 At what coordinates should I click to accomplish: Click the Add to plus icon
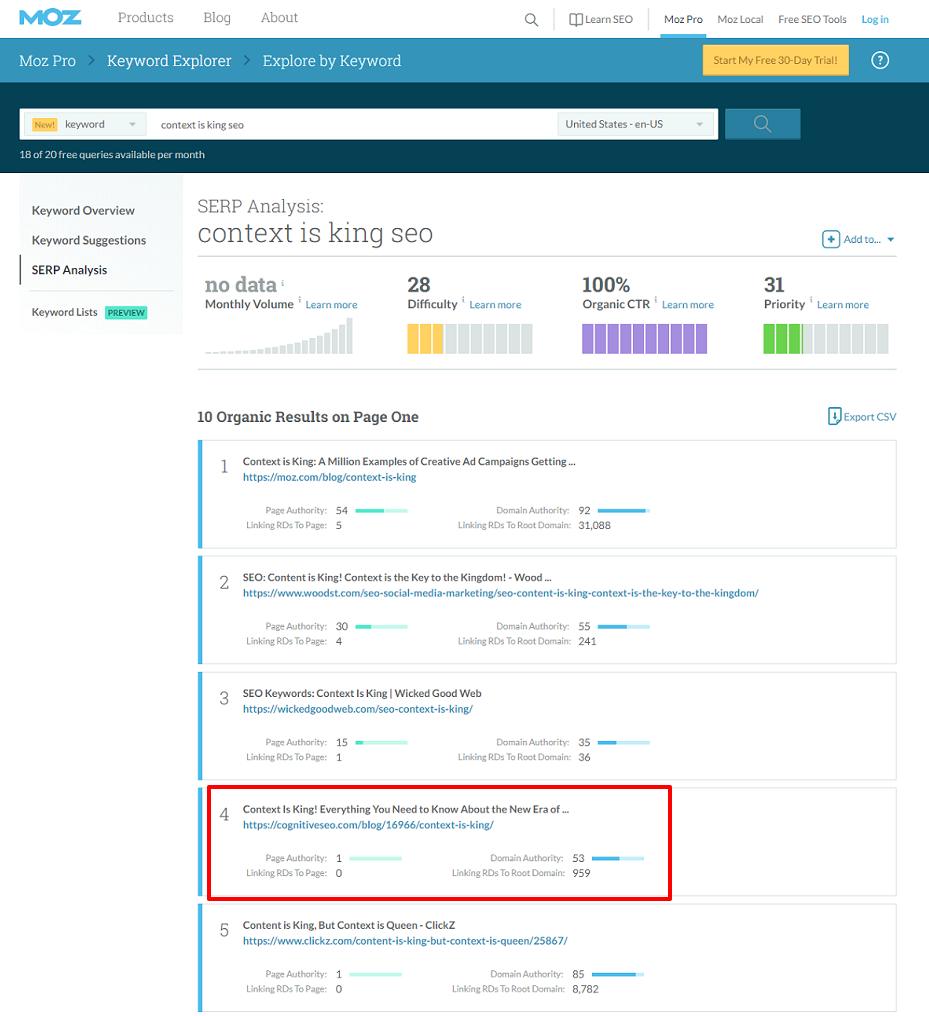831,239
